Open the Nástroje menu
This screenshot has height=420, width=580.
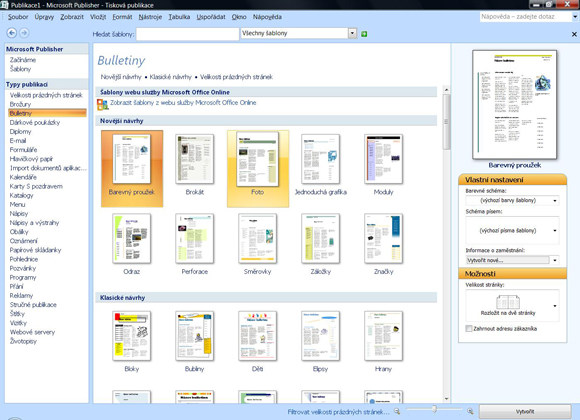click(150, 17)
